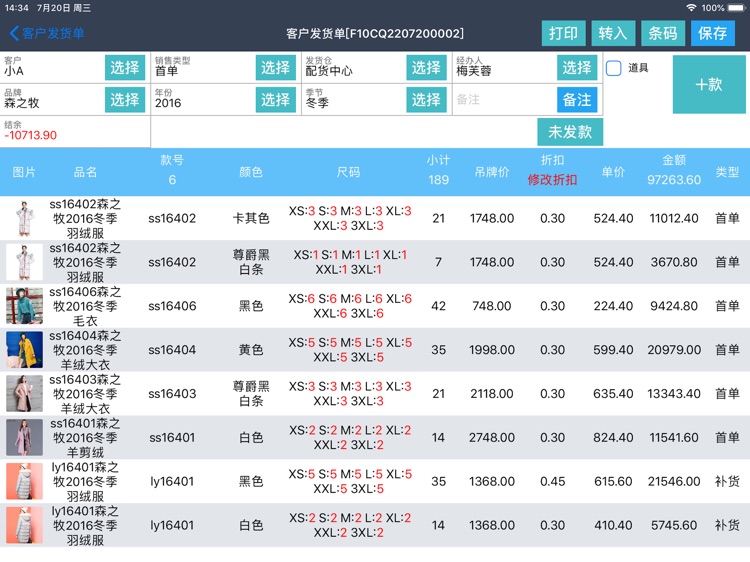Save the order with 保存
The width and height of the screenshot is (750, 562).
coord(713,33)
